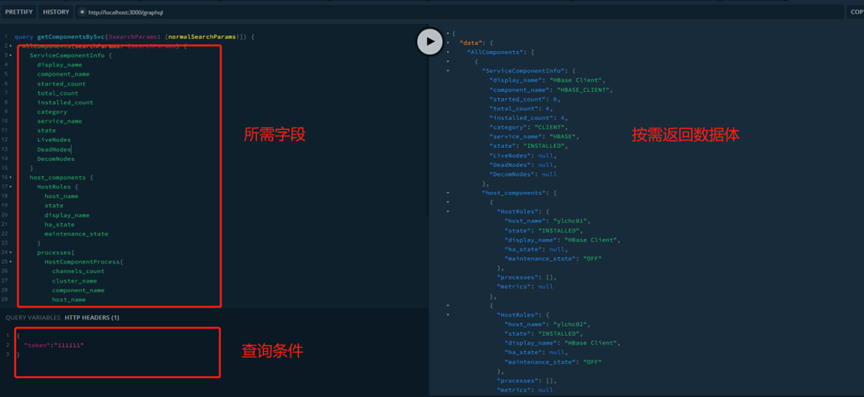Viewport: 864px width, 397px height.
Task: Collapse host_components block at editor line 16
Action: (x=11, y=178)
